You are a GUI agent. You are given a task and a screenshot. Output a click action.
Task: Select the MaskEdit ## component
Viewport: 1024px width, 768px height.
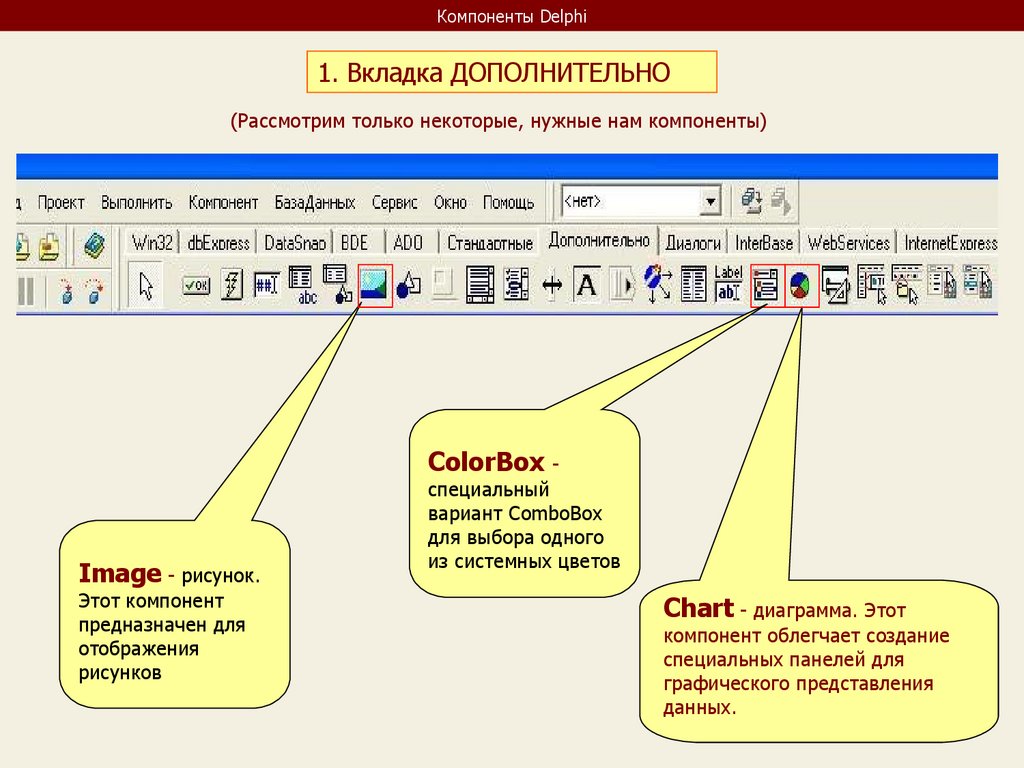click(x=266, y=285)
